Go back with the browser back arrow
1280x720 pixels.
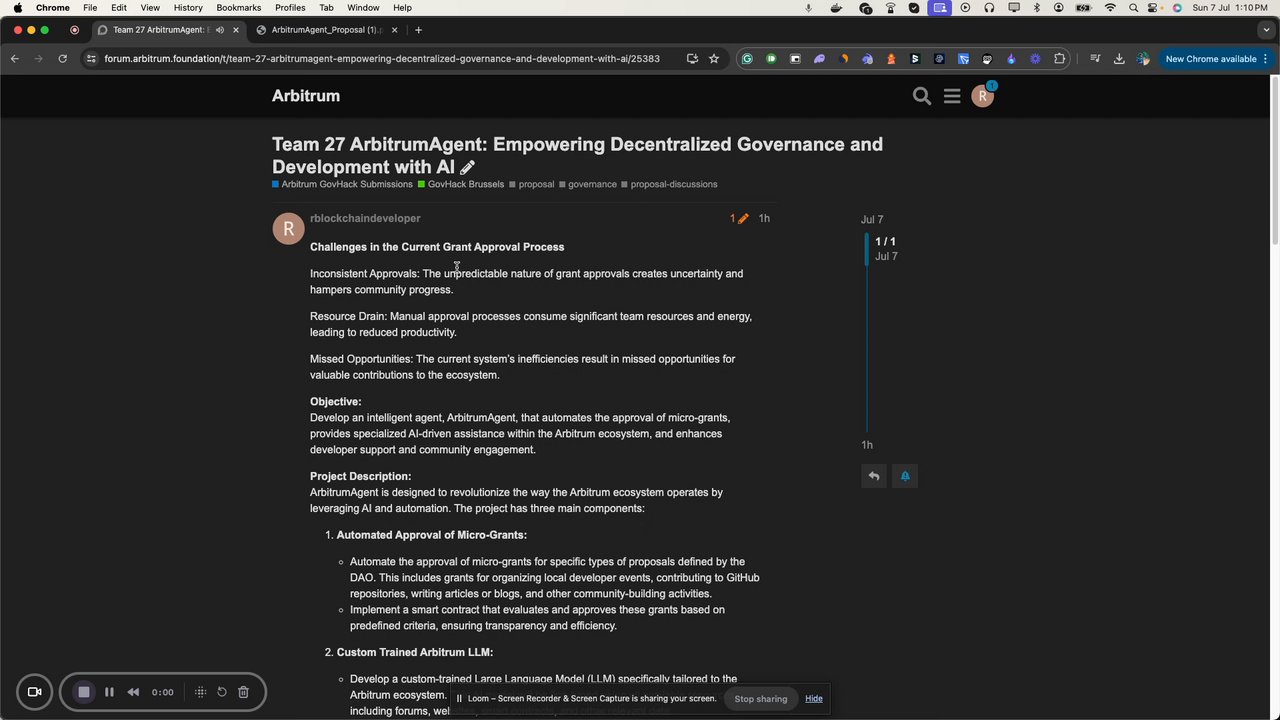pos(15,59)
